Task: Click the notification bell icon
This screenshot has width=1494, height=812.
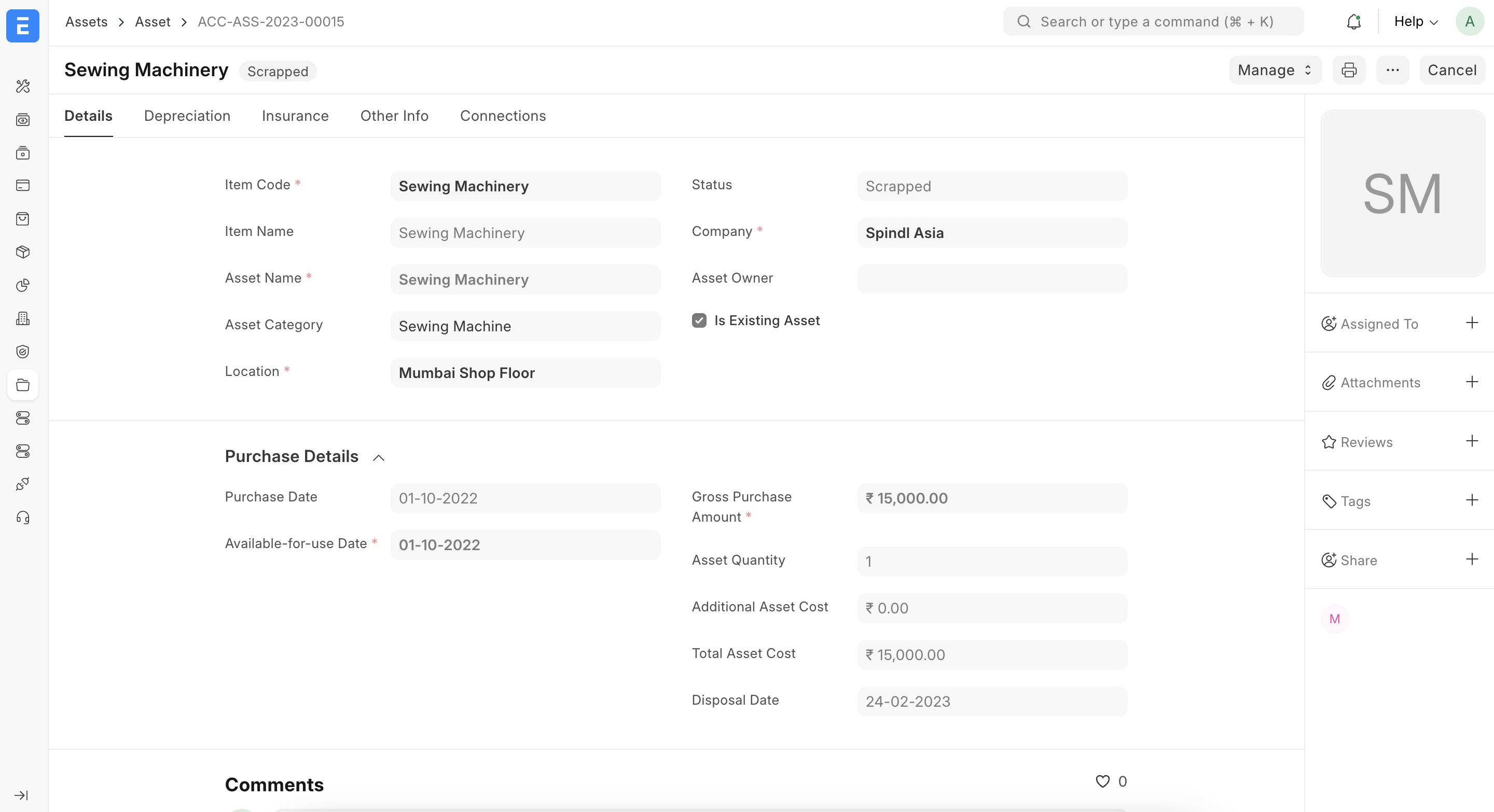Action: 1353,22
